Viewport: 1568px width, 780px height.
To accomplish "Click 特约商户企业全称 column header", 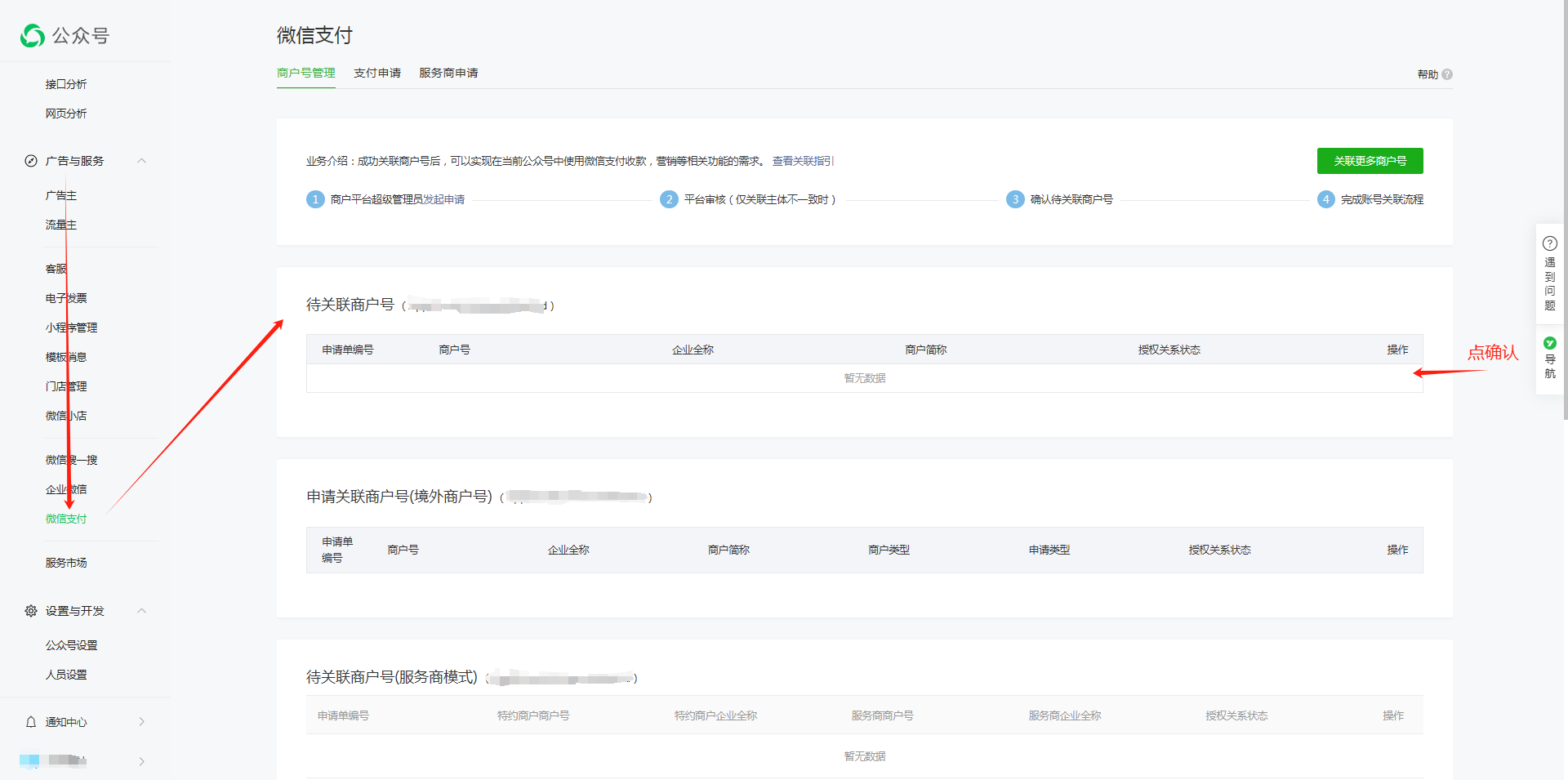I will pos(715,715).
